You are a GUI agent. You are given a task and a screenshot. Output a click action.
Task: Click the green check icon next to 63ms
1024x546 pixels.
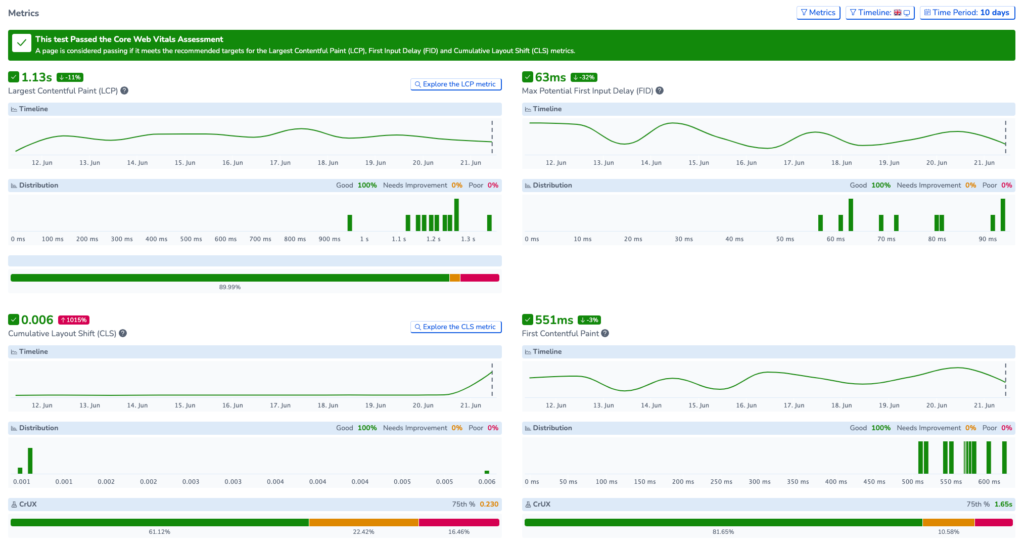point(527,77)
